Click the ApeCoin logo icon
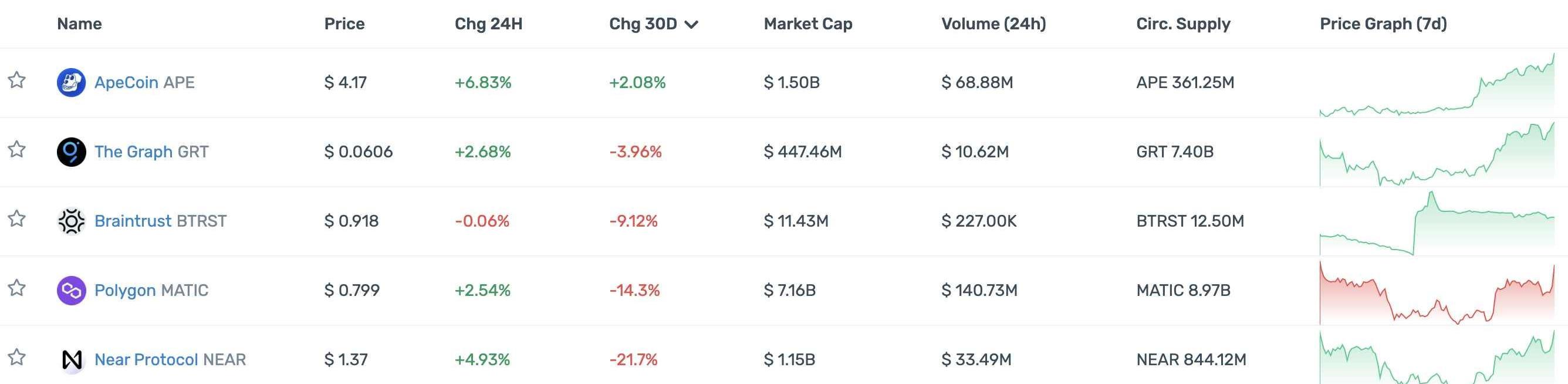The image size is (1568, 384). pyautogui.click(x=71, y=82)
